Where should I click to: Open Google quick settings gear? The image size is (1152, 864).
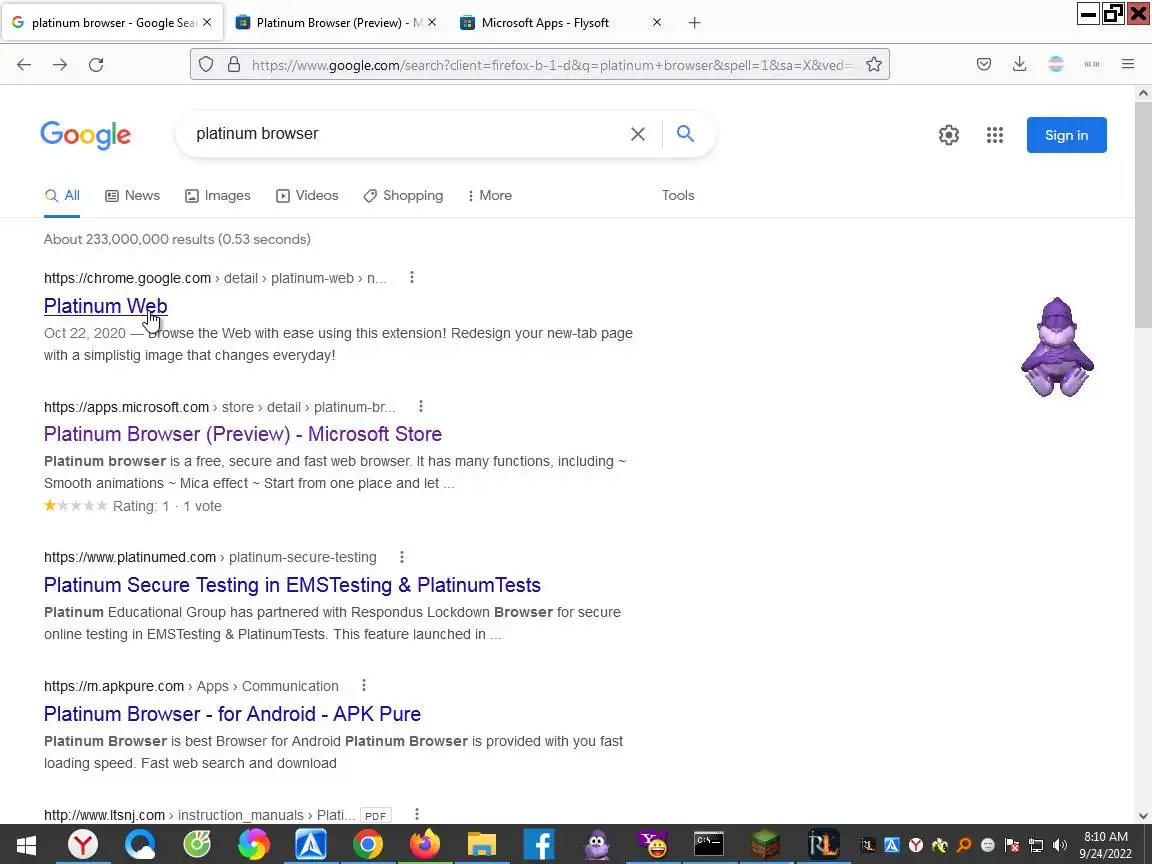coord(948,135)
